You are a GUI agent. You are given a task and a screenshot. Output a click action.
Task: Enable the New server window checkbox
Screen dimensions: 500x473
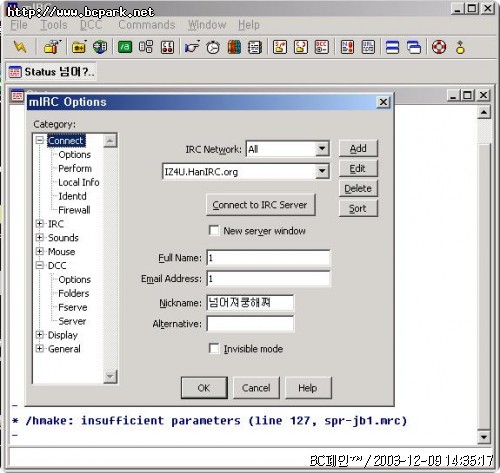[x=214, y=230]
